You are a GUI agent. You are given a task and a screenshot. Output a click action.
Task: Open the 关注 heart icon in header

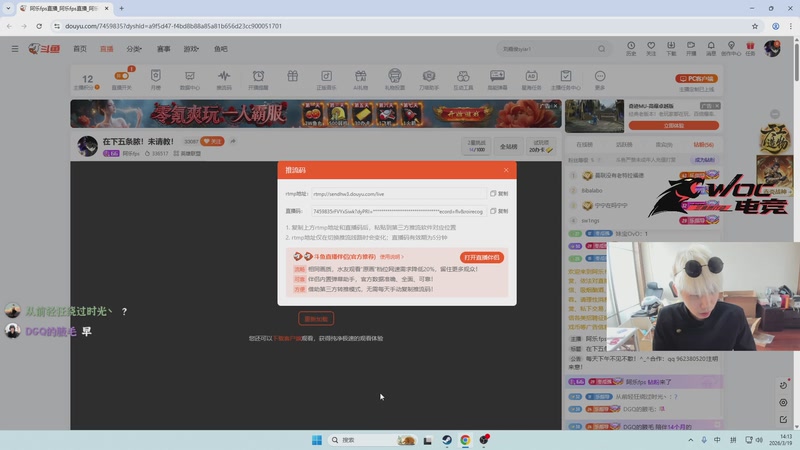651,48
